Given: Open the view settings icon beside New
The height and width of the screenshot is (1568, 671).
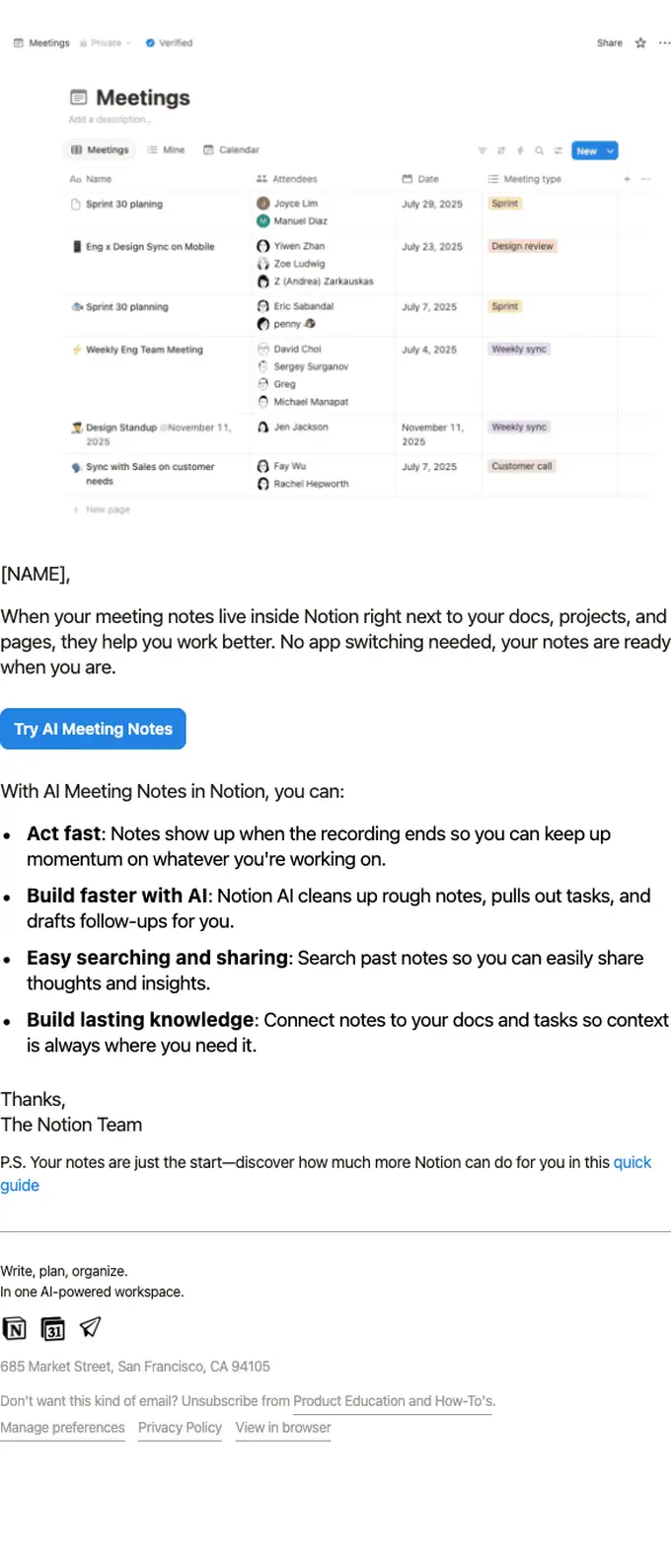Looking at the screenshot, I should (x=558, y=151).
